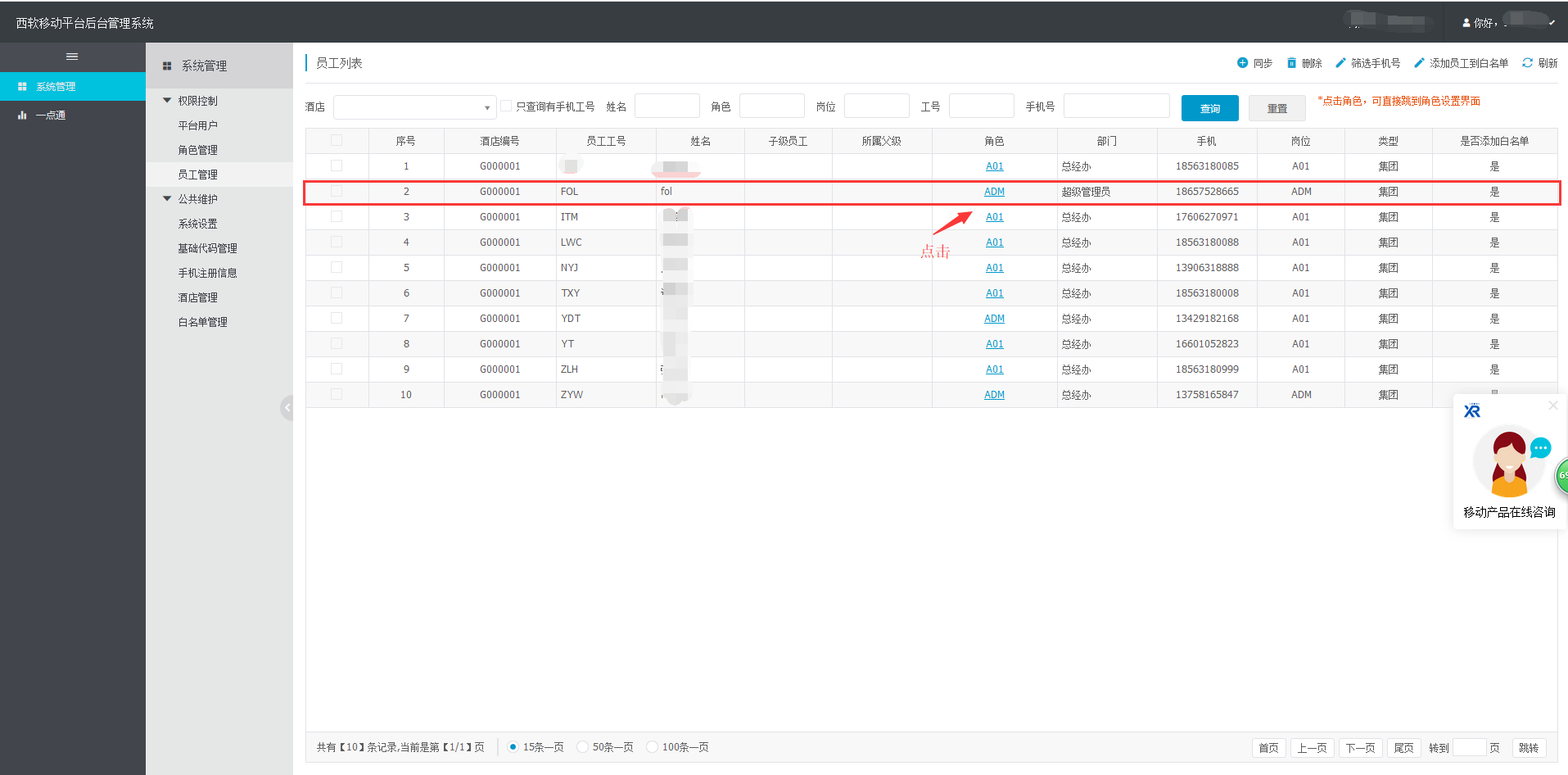Collapse the 权限控制 tree section

point(167,101)
